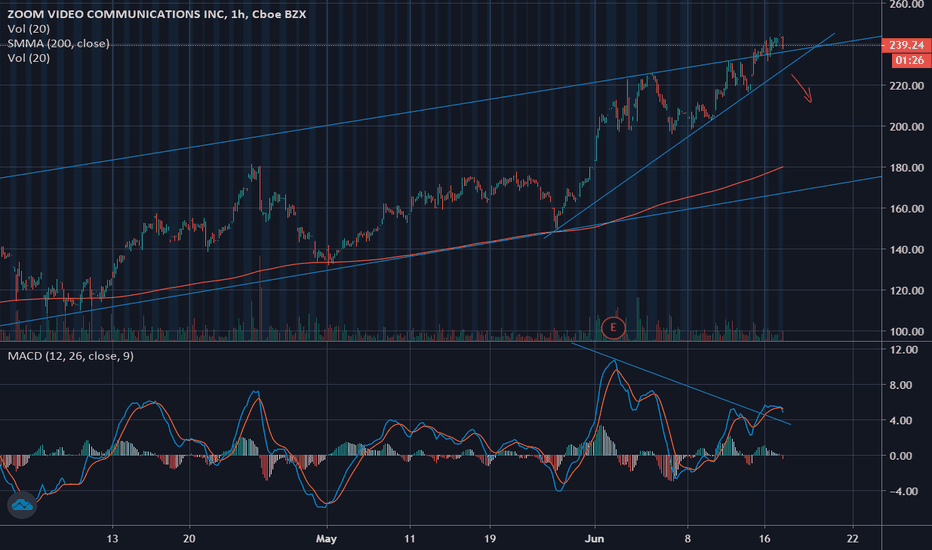Click the 220.00 price axis label
This screenshot has height=550, width=932.
tap(906, 86)
